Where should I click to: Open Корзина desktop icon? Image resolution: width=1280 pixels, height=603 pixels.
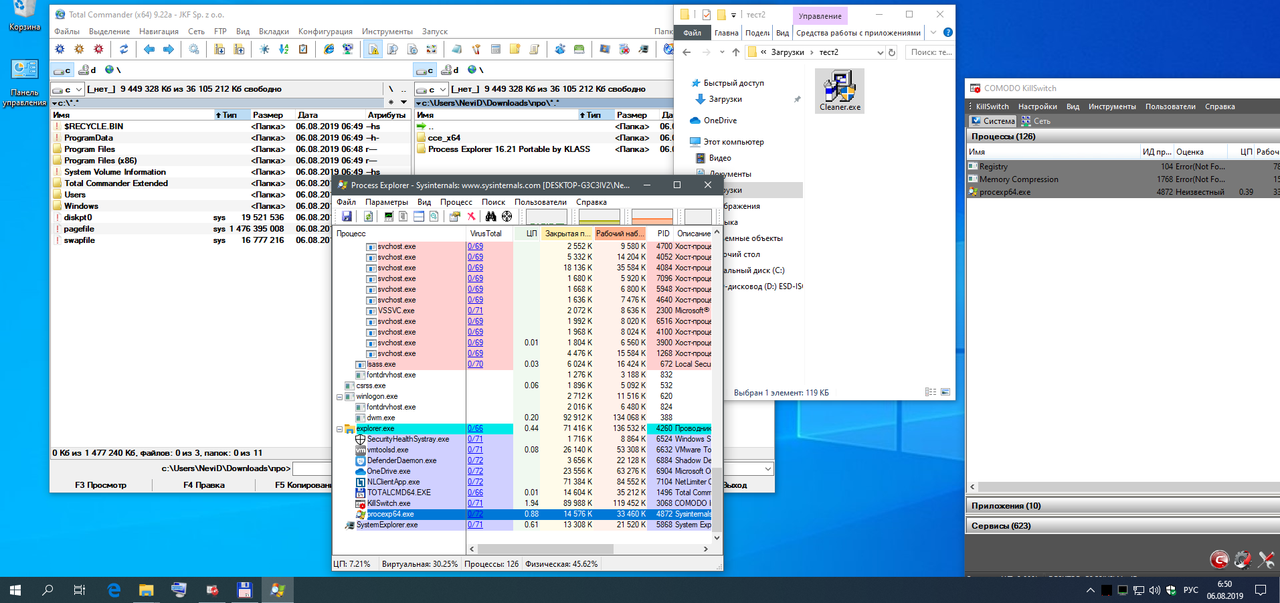pyautogui.click(x=24, y=17)
